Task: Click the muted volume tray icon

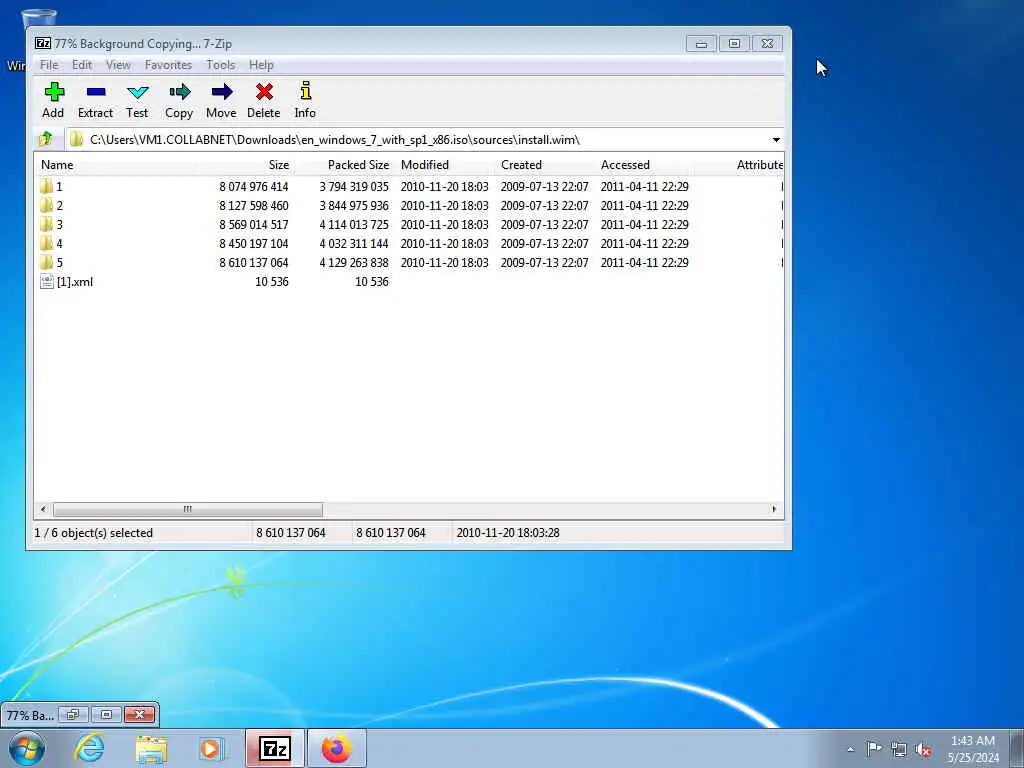Action: point(923,749)
